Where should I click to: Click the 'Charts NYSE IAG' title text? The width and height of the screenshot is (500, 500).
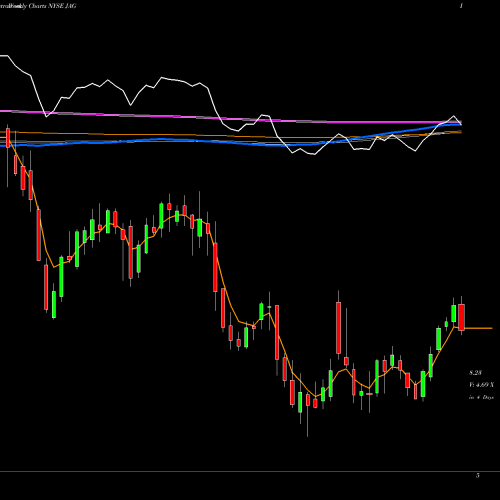click(x=52, y=6)
